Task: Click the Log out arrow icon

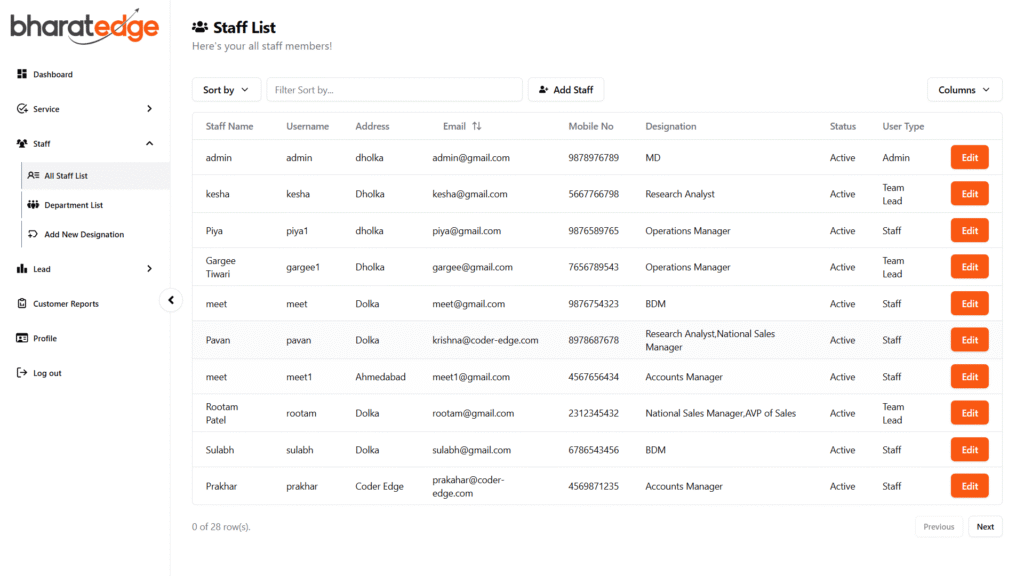Action: click(x=22, y=373)
